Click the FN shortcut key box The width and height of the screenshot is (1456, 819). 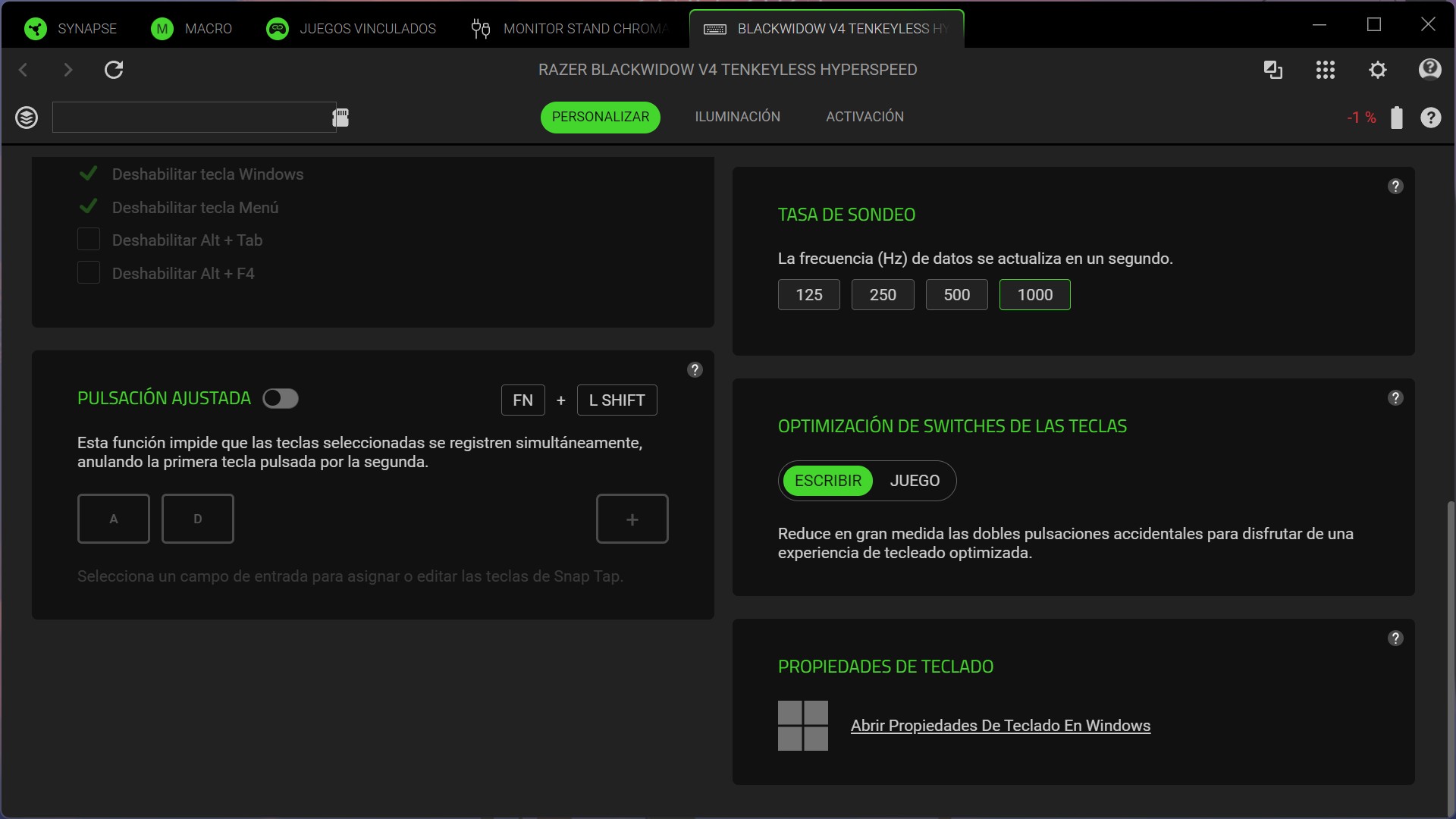(523, 400)
